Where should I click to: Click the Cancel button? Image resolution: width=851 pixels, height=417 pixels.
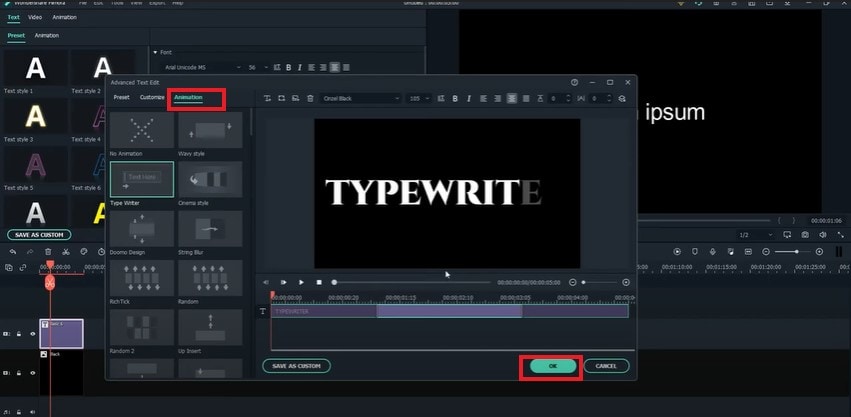click(x=606, y=366)
